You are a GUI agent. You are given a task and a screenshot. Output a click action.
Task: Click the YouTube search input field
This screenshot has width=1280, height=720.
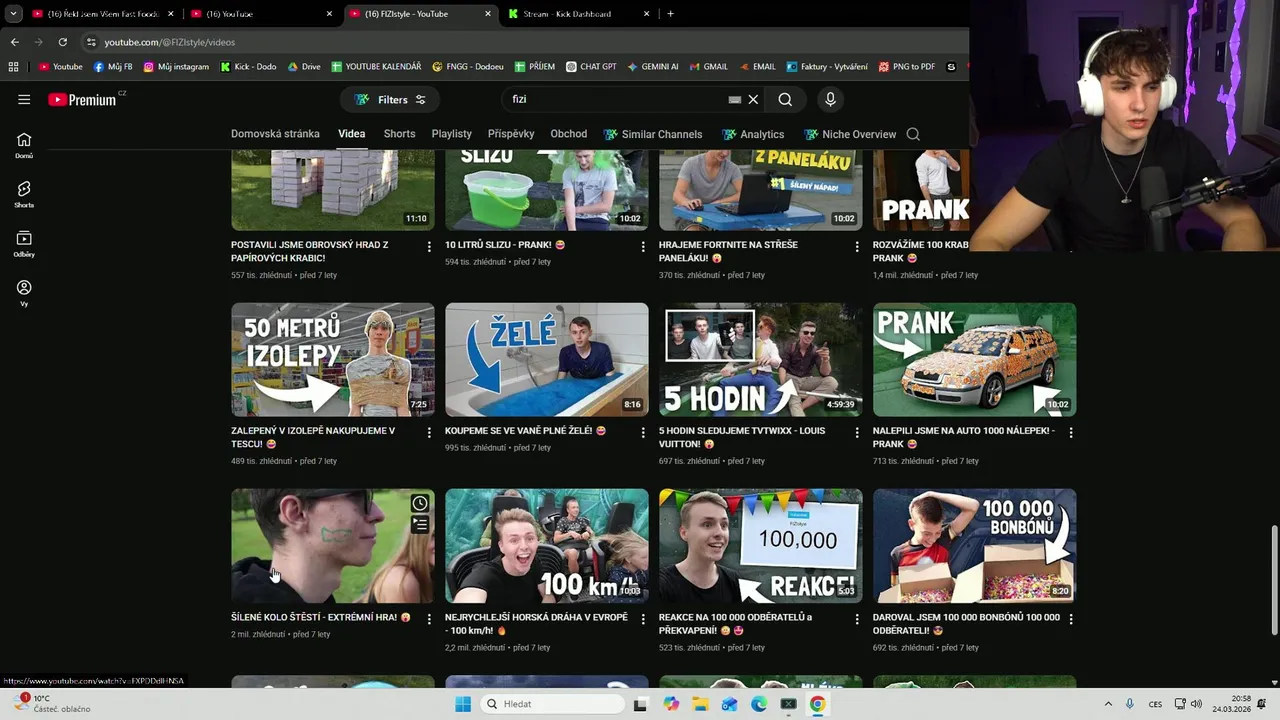pyautogui.click(x=615, y=99)
